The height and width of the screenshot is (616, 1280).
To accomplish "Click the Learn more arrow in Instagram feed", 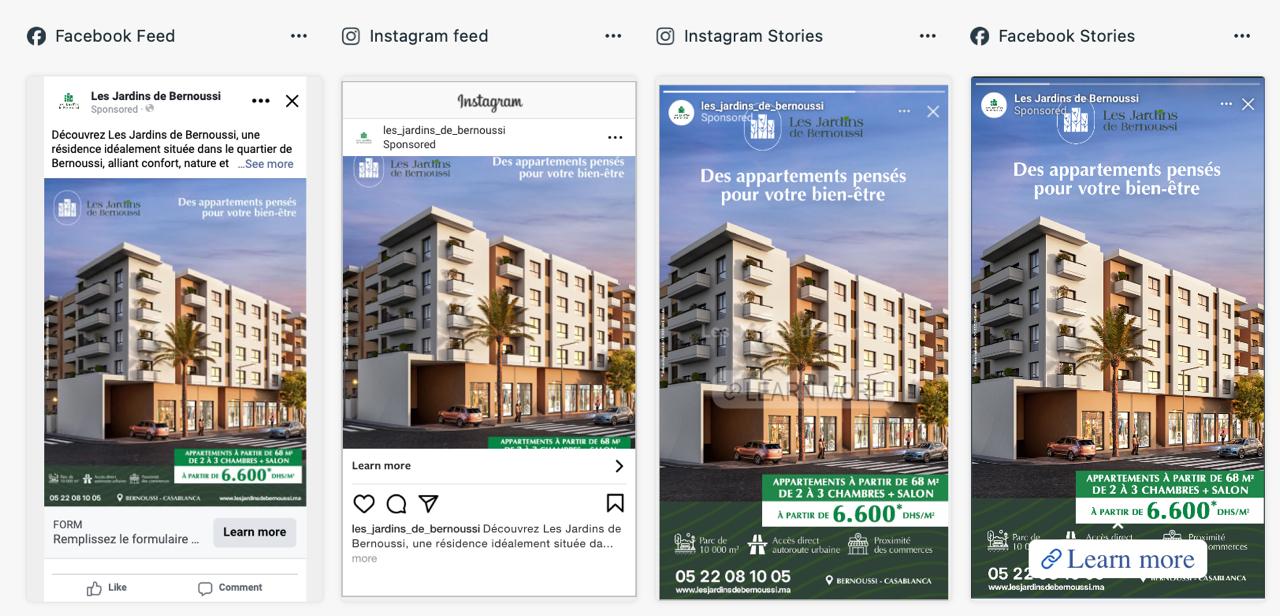I will click(619, 466).
